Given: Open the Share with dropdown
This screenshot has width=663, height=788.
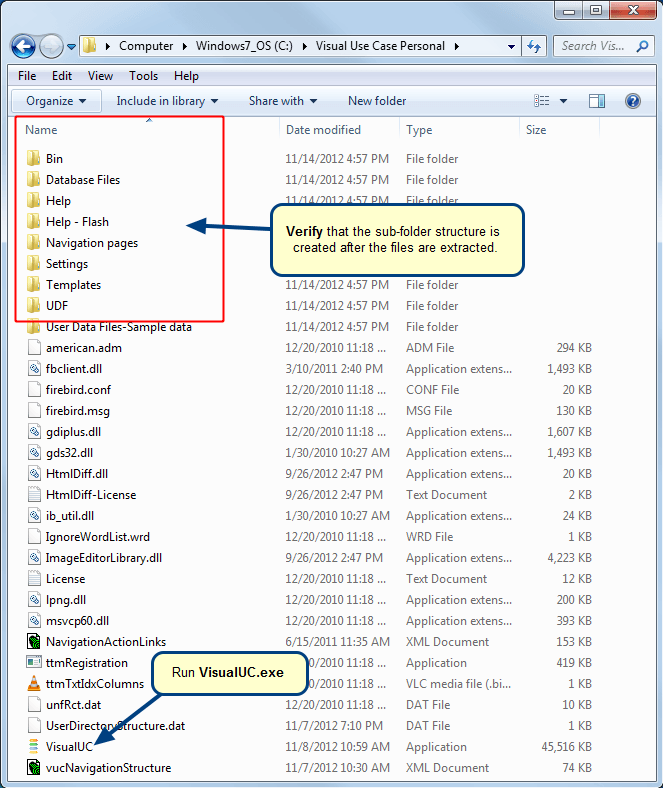Looking at the screenshot, I should point(282,101).
